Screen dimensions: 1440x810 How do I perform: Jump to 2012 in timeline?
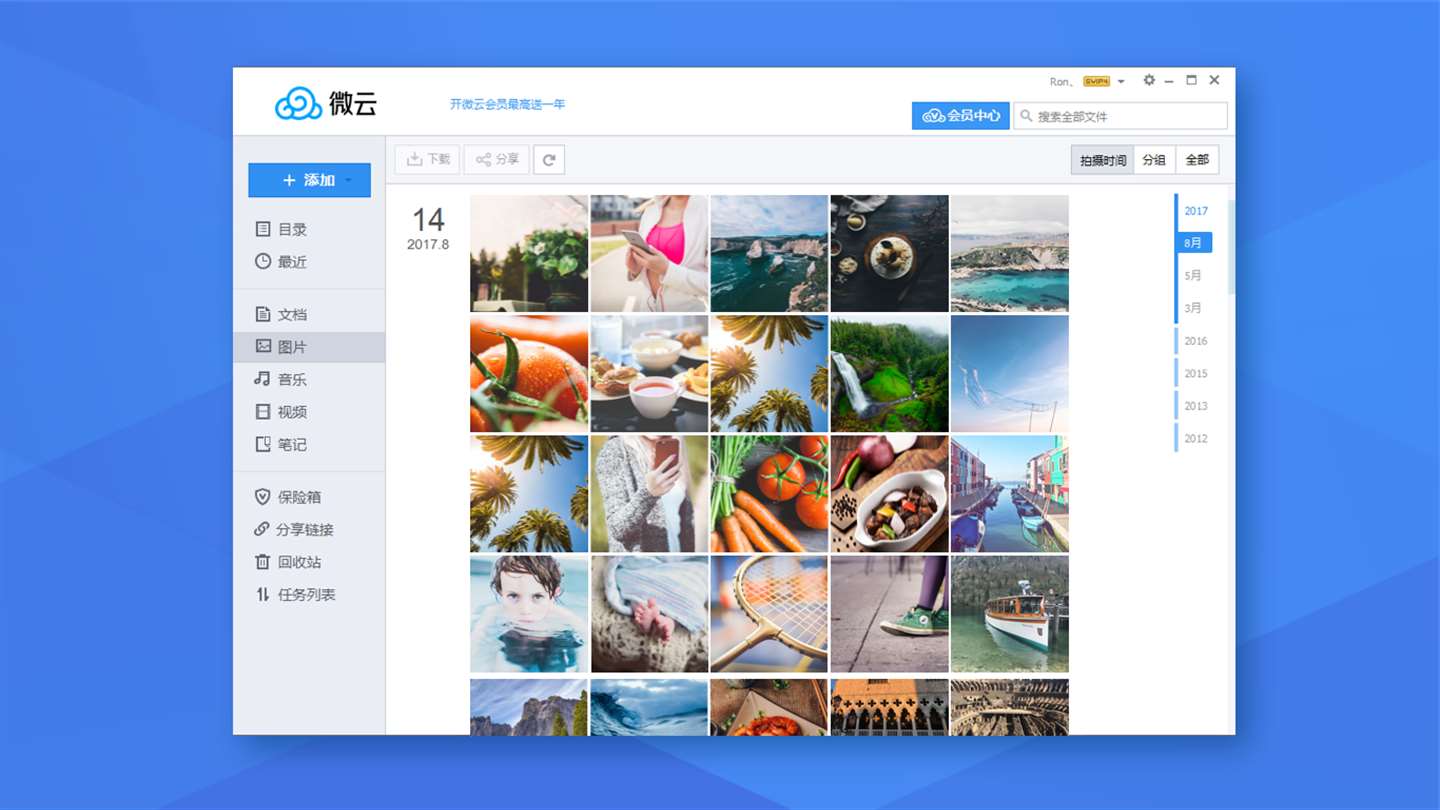1196,438
